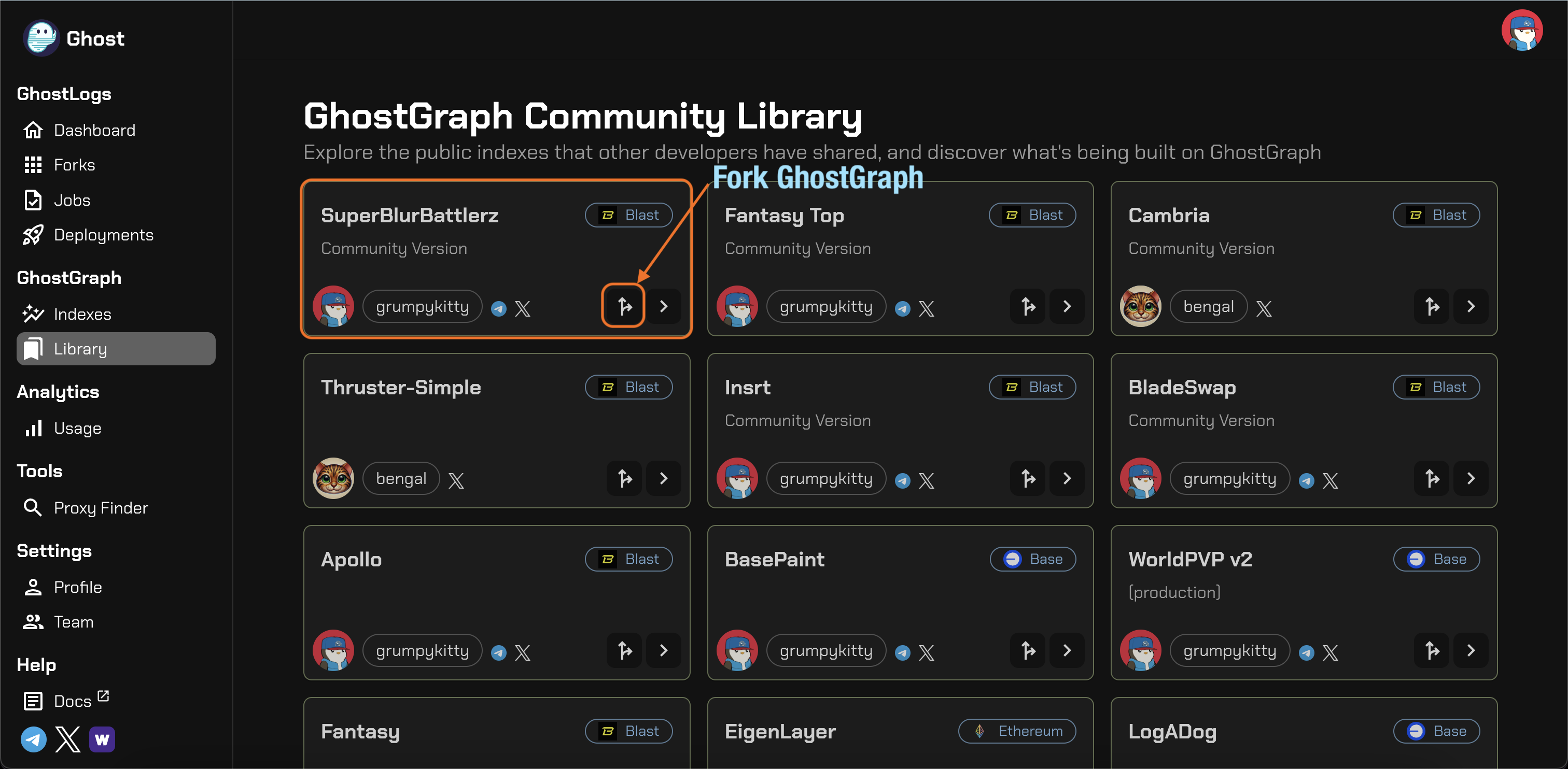This screenshot has height=769, width=1568.
Task: Navigate to Deployments
Action: [104, 235]
